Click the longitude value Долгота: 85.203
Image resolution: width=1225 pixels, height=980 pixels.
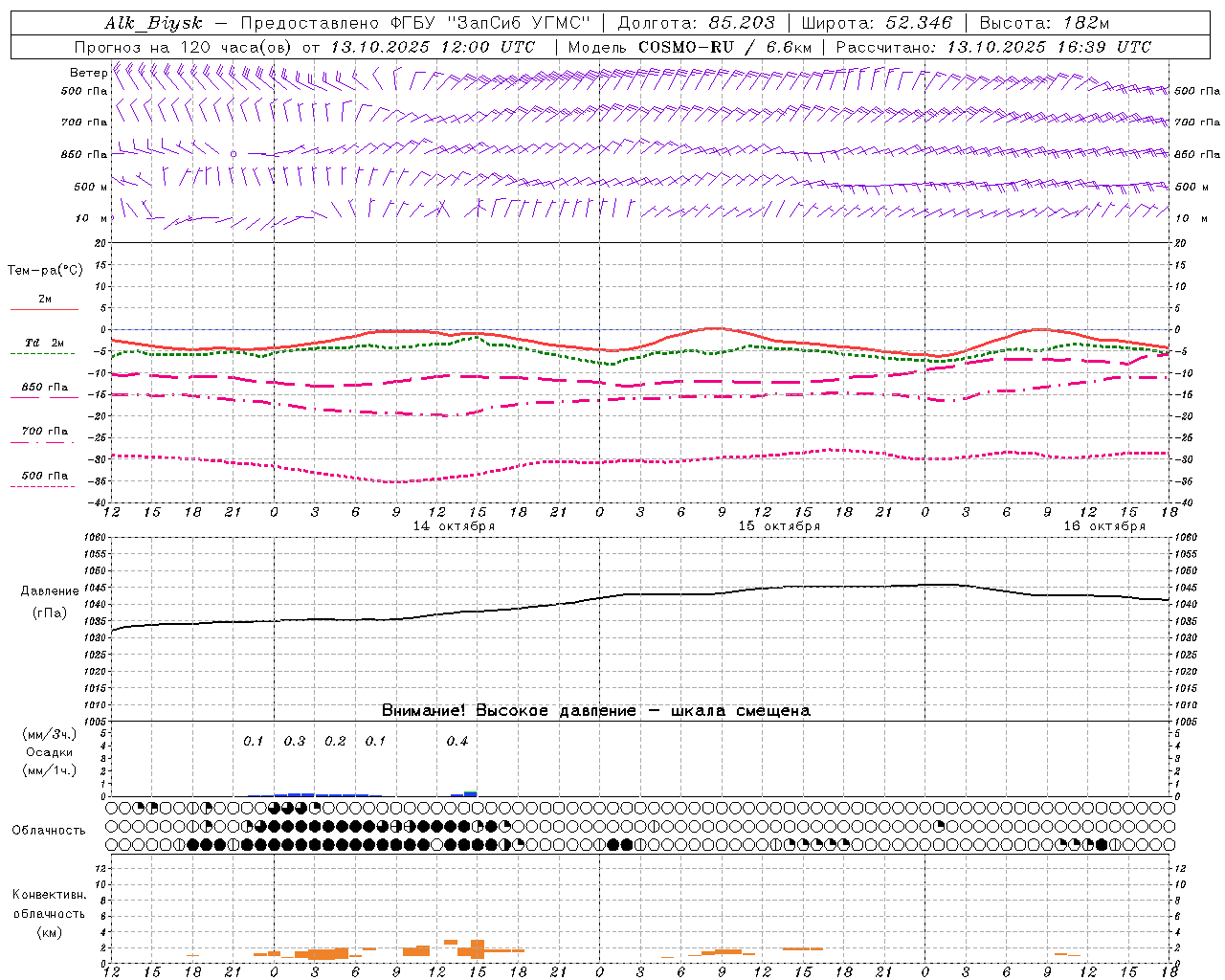coord(696,23)
